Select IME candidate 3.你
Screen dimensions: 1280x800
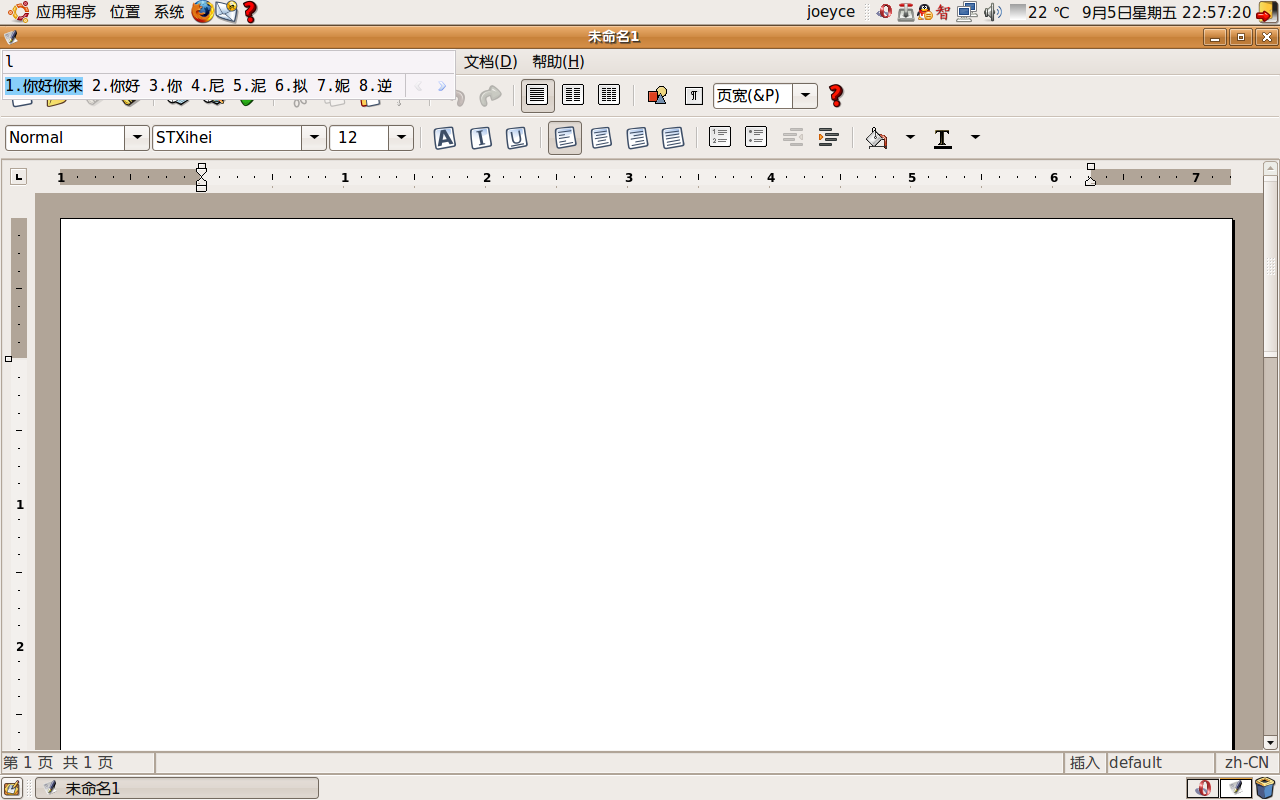point(166,87)
